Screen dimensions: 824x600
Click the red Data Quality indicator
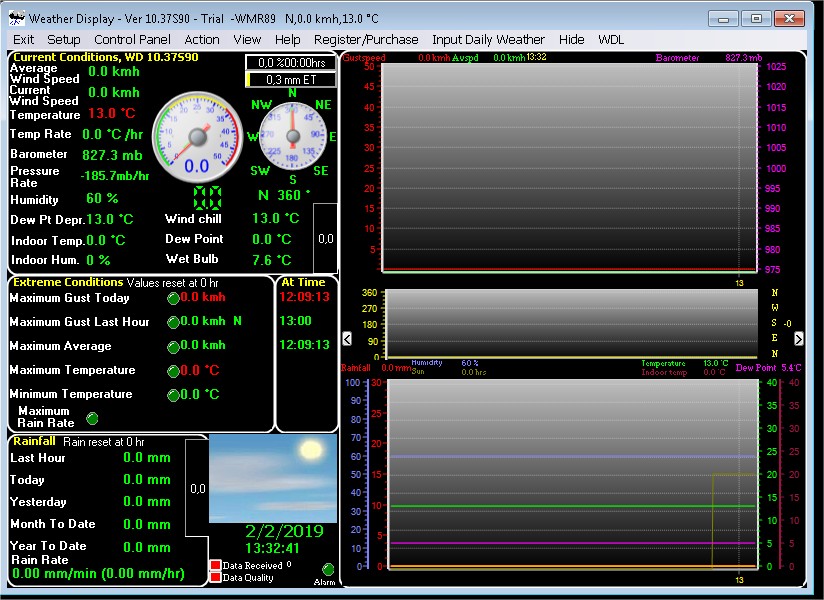click(215, 577)
